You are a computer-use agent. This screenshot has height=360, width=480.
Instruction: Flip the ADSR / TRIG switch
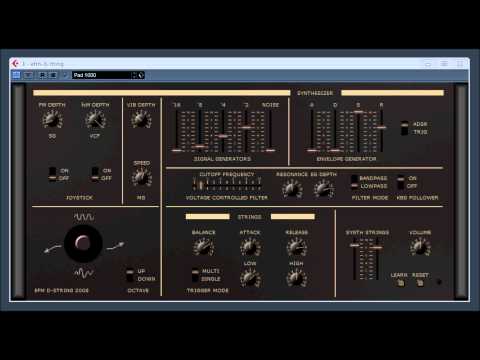click(x=404, y=128)
